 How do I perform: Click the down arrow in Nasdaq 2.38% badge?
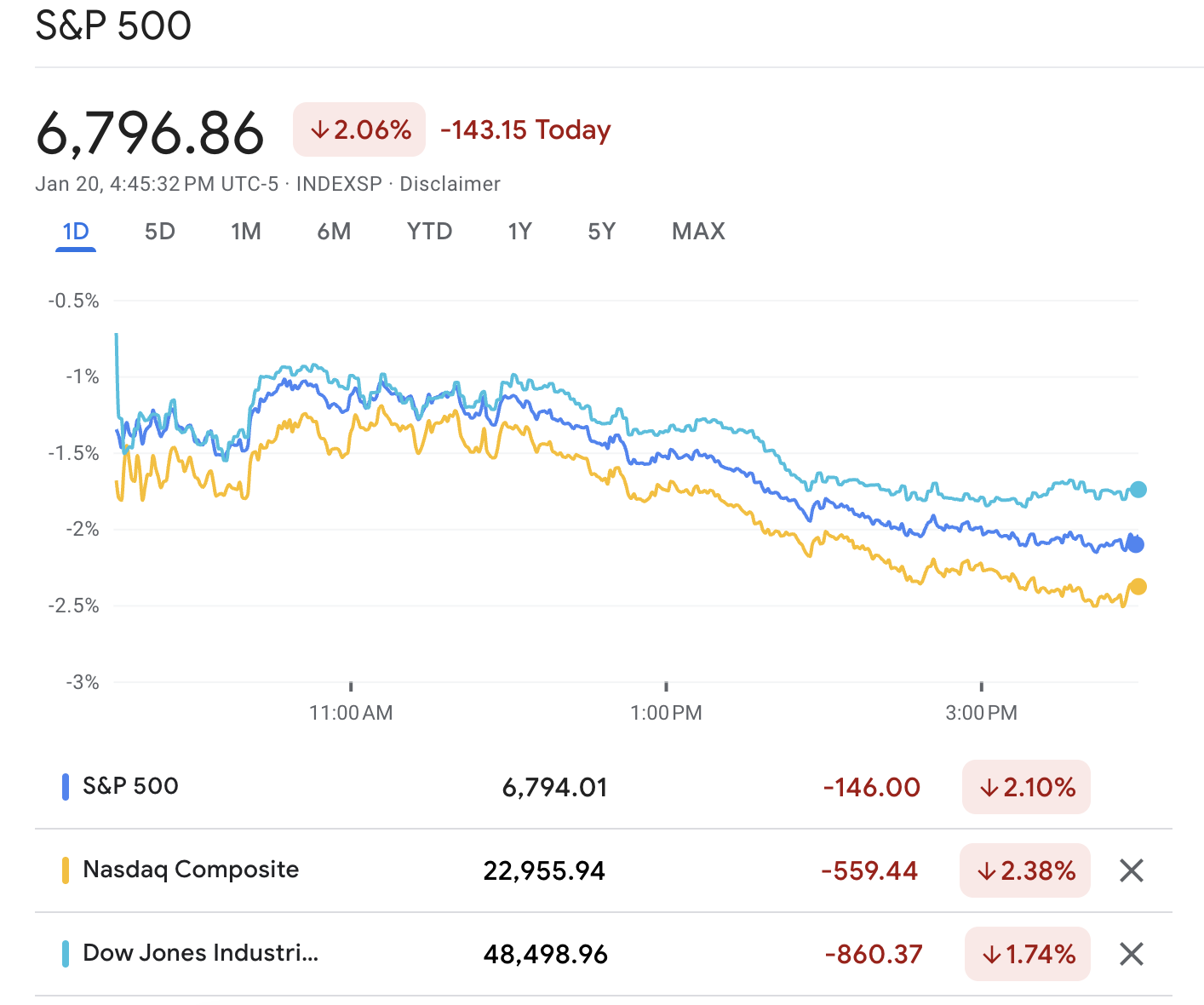pos(987,870)
